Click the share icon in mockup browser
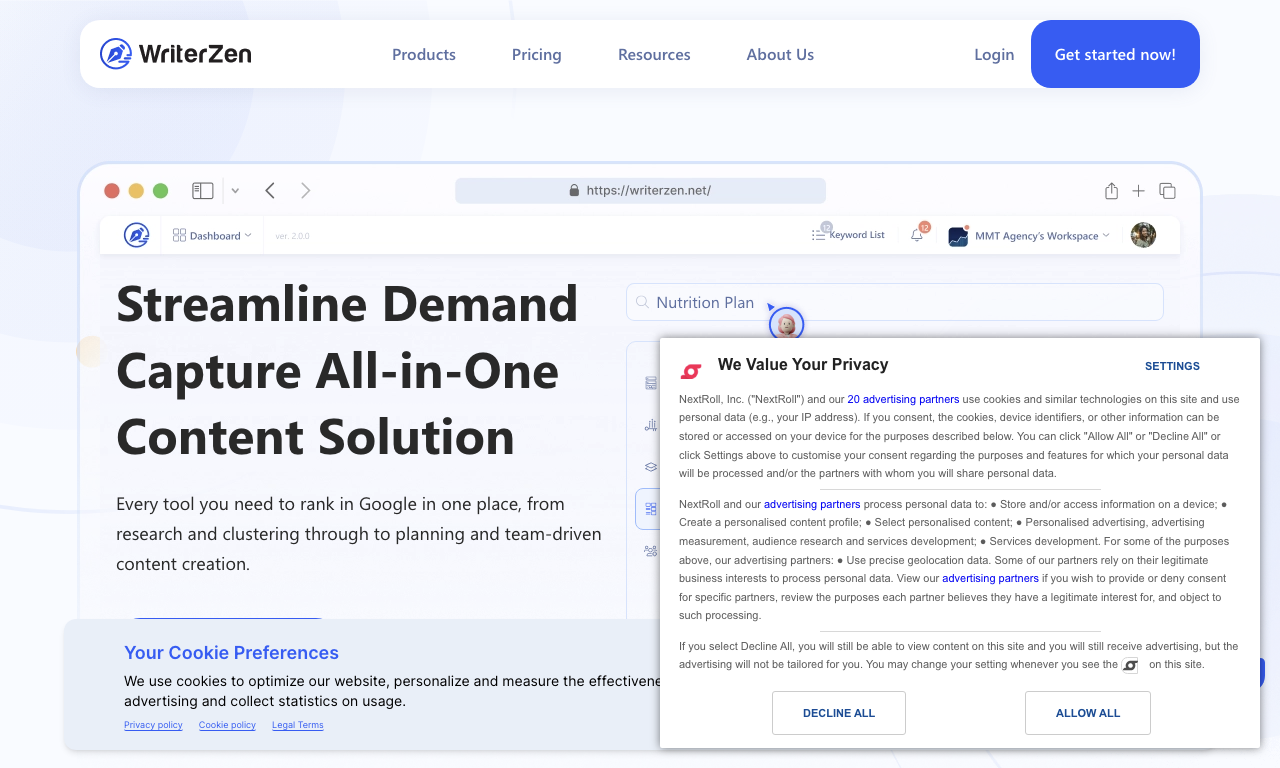The height and width of the screenshot is (768, 1280). coord(1111,190)
